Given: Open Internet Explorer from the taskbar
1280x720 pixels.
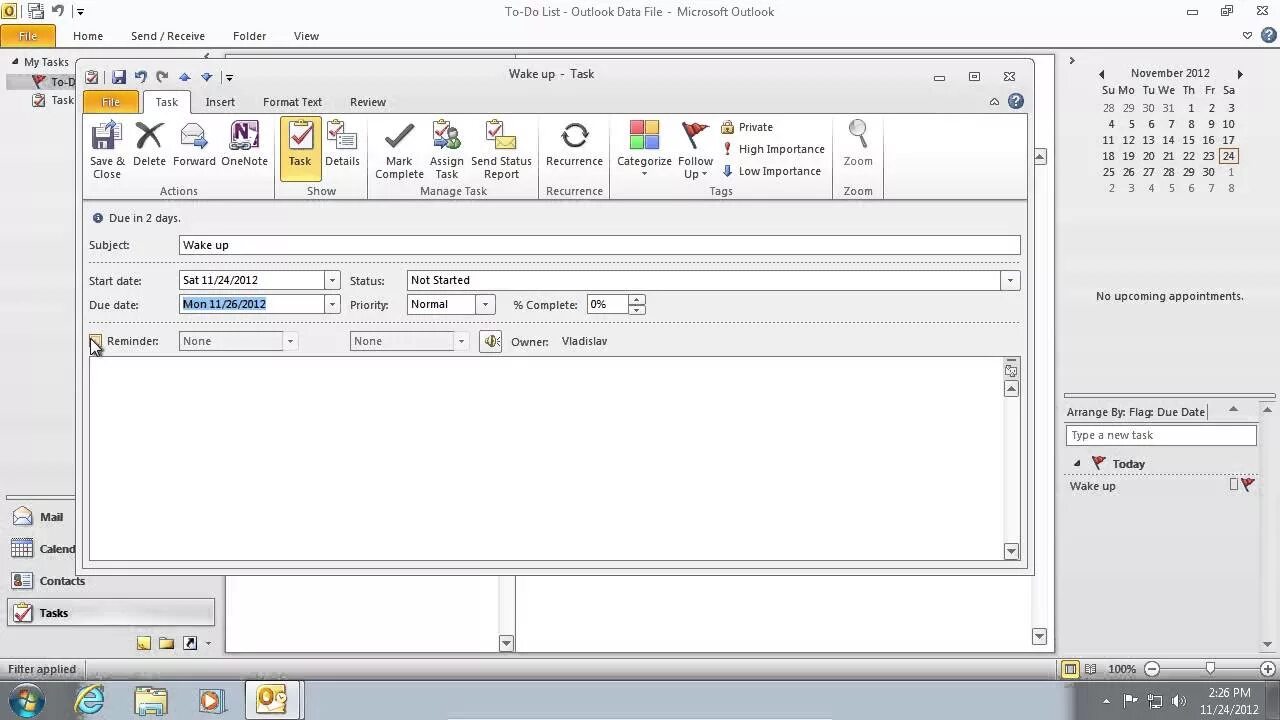Looking at the screenshot, I should [x=90, y=700].
